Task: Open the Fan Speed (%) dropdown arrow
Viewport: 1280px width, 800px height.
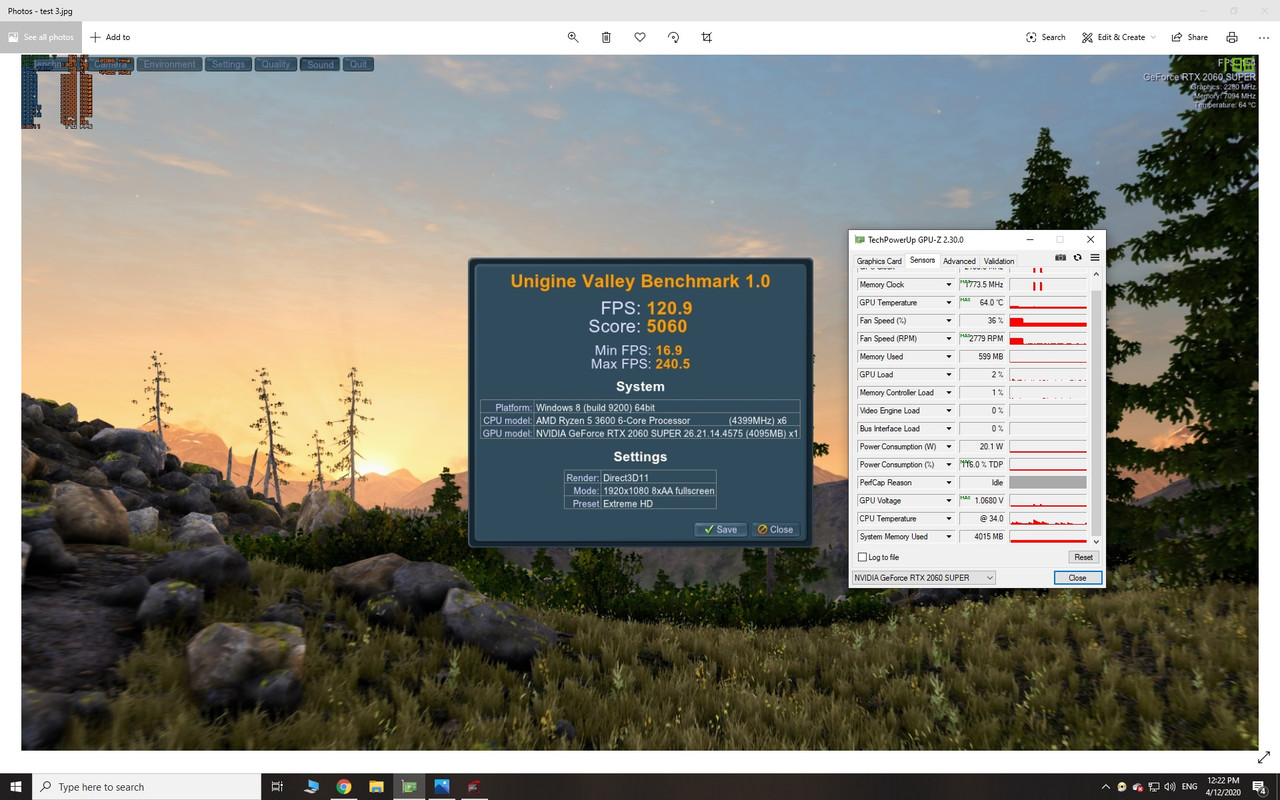Action: click(x=949, y=321)
